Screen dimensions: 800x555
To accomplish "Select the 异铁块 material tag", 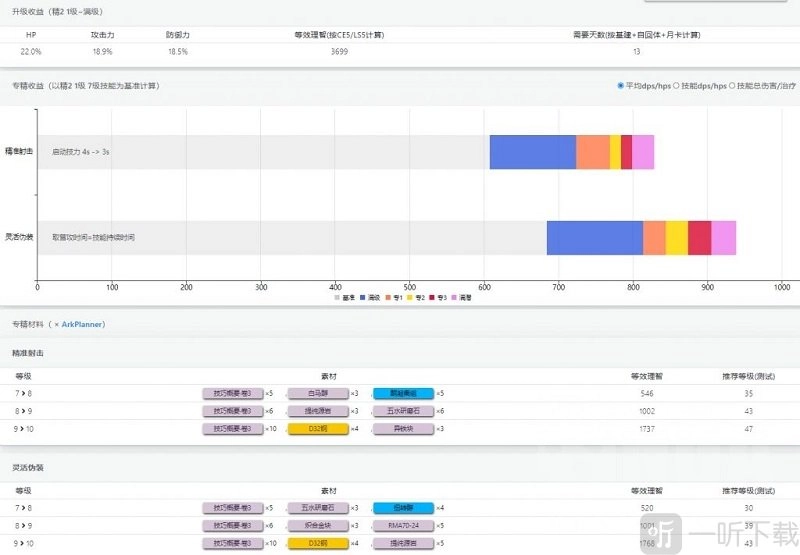I will (403, 428).
